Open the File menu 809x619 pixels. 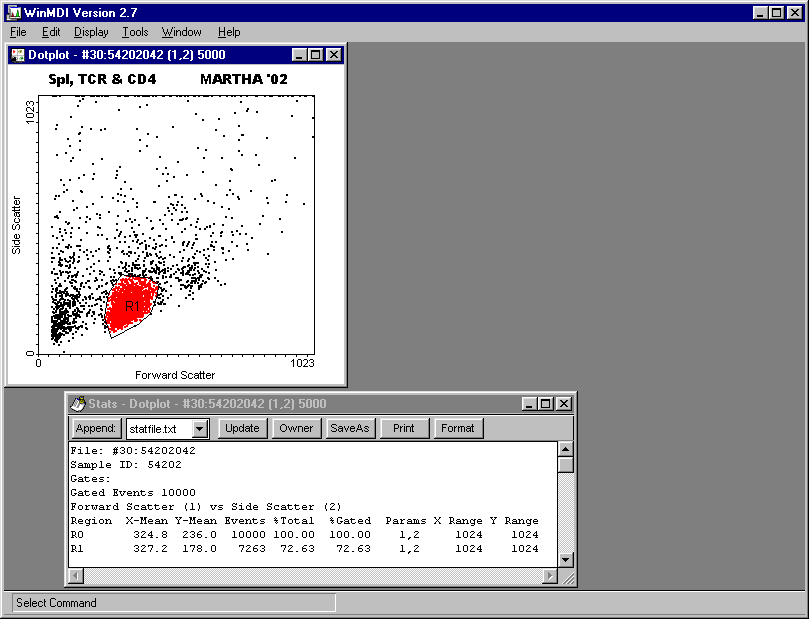point(18,32)
